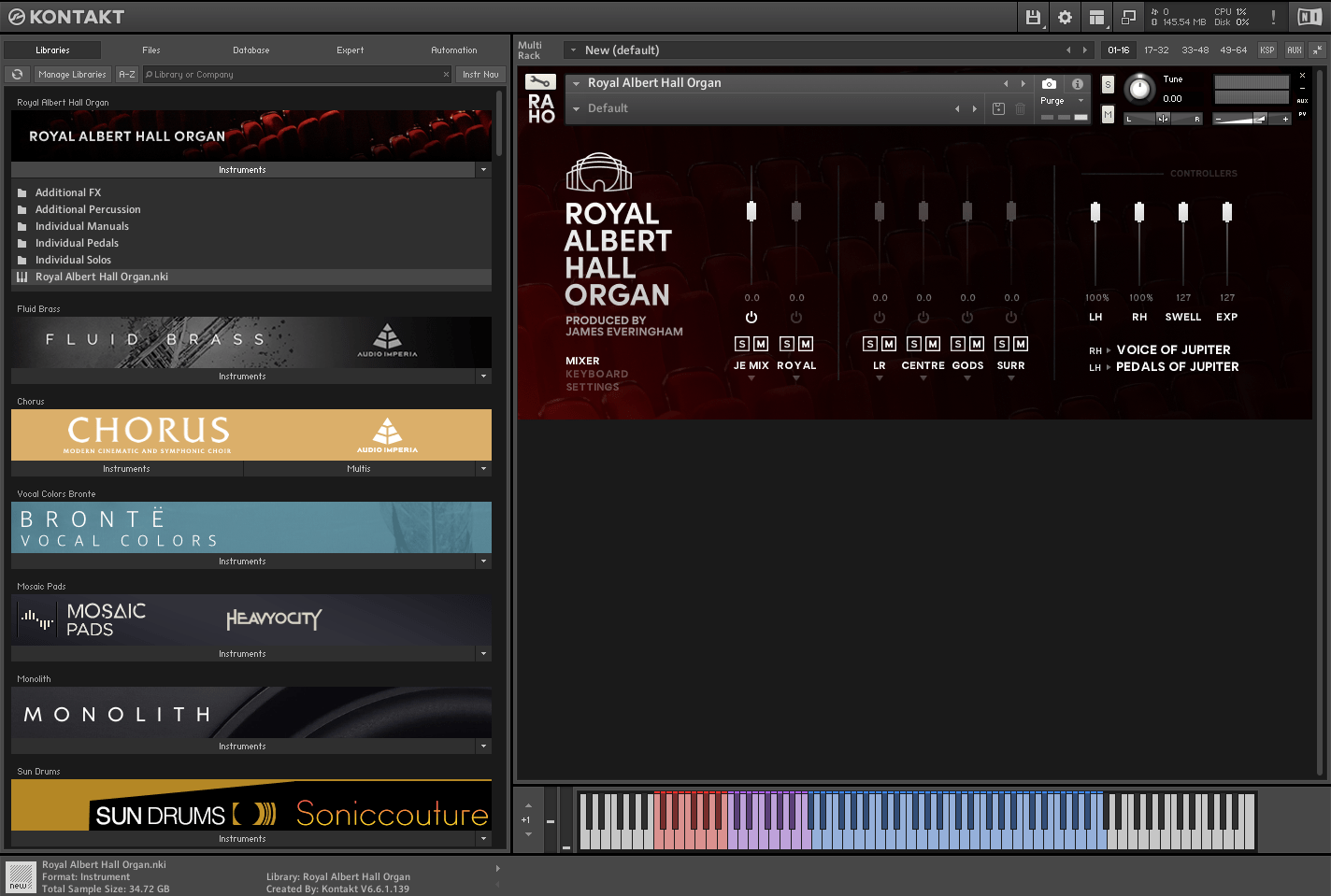The image size is (1331, 896).
Task: Click the rack view layout icon
Action: pyautogui.click(x=1096, y=17)
